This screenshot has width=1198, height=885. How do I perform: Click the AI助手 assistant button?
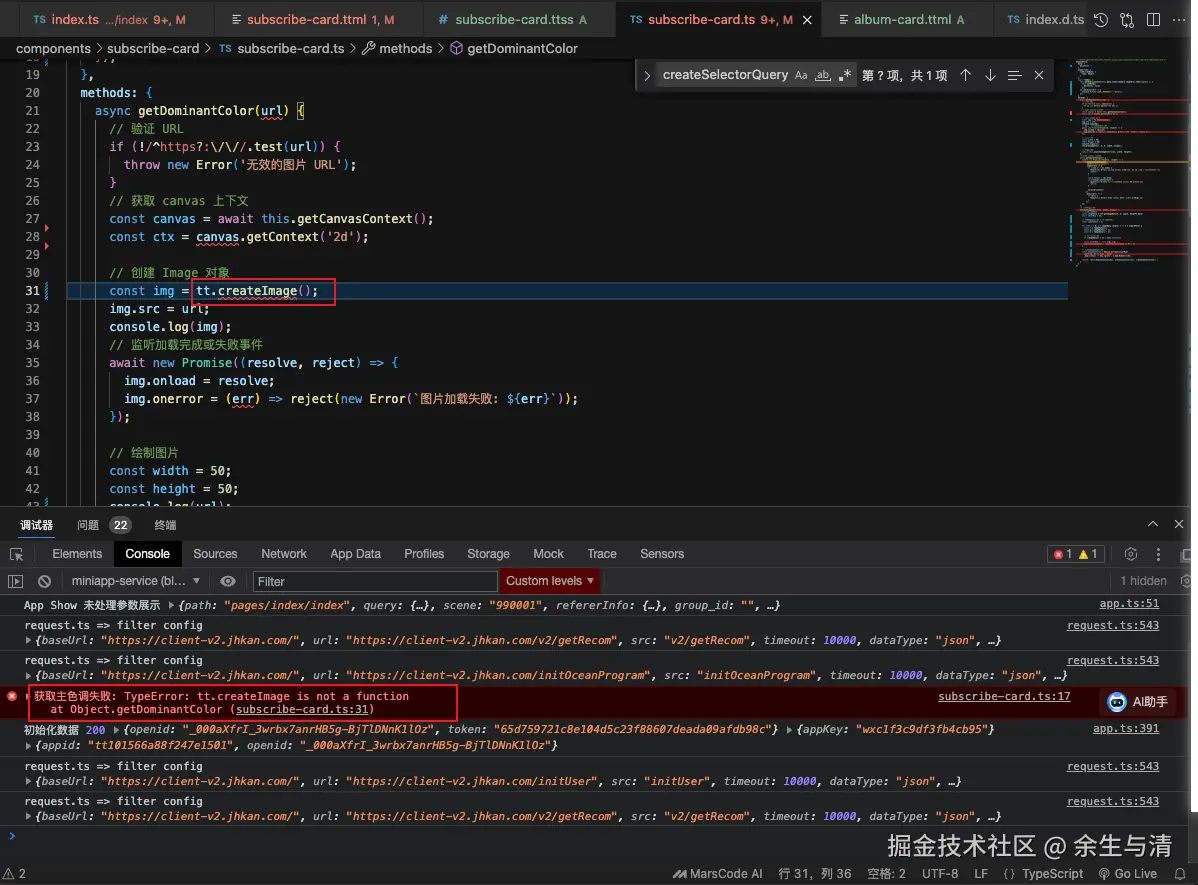click(1138, 702)
